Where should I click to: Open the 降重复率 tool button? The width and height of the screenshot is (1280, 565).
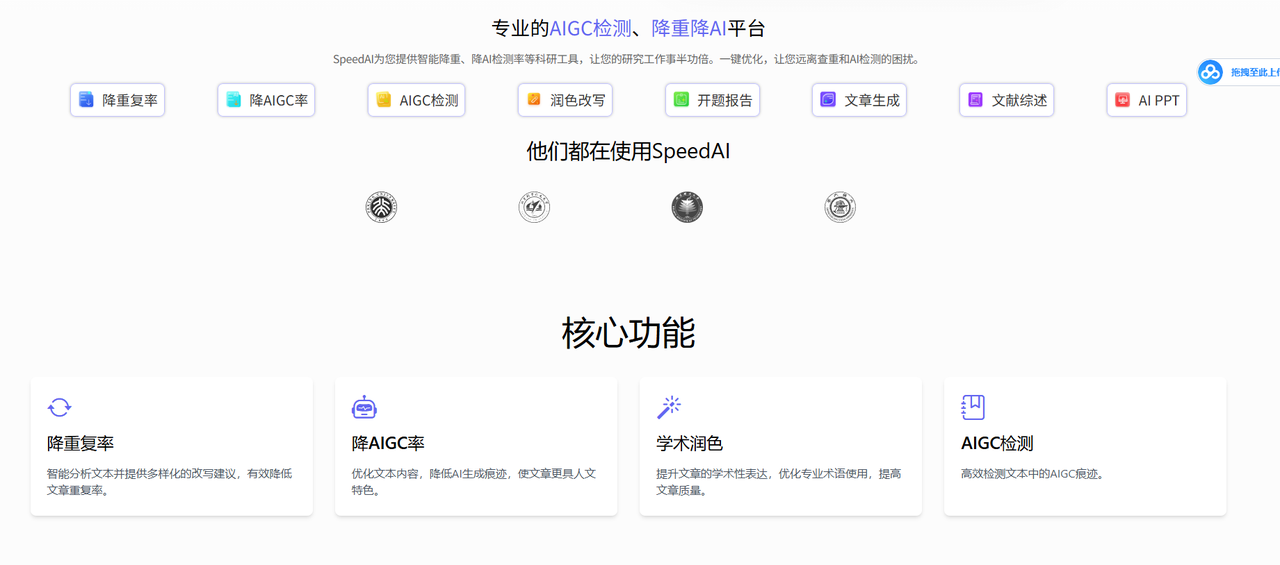coord(117,100)
